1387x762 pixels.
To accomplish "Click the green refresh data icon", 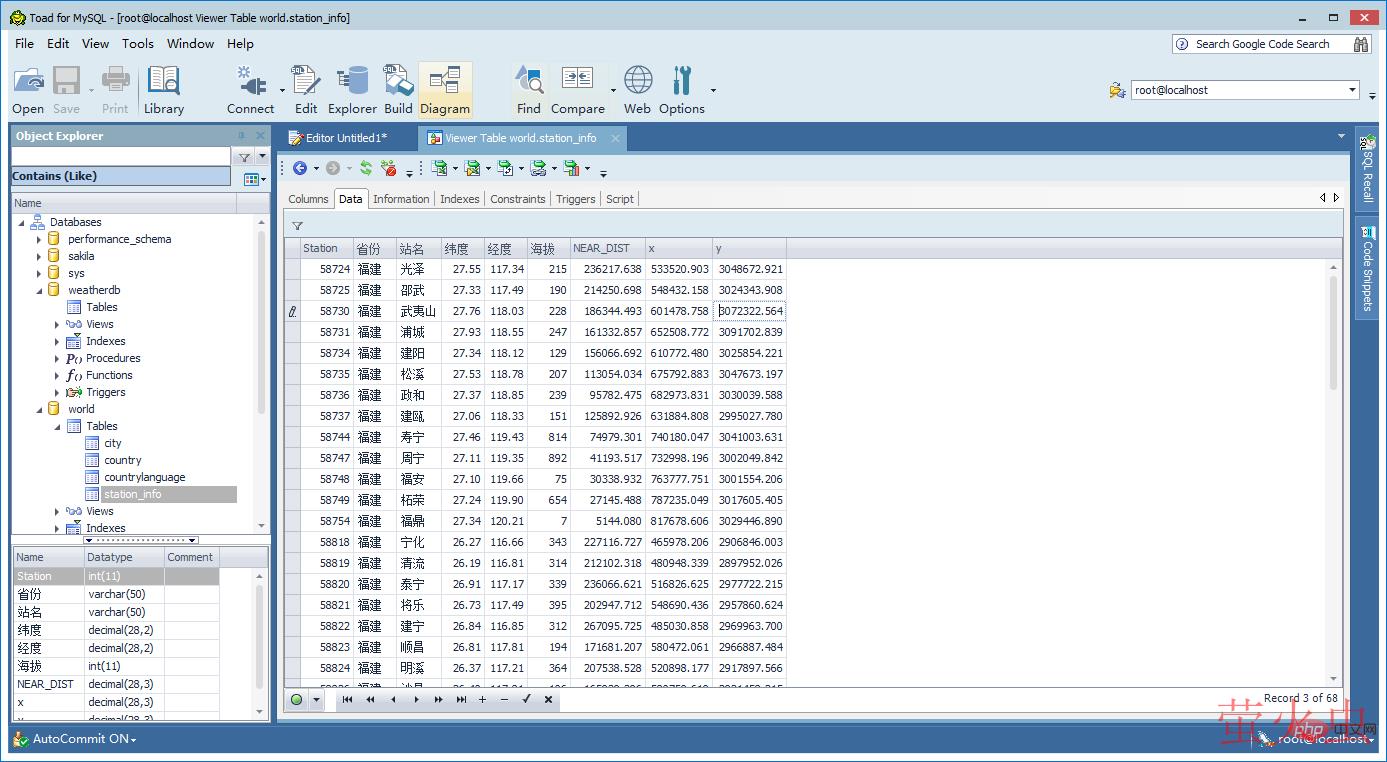I will pos(366,169).
